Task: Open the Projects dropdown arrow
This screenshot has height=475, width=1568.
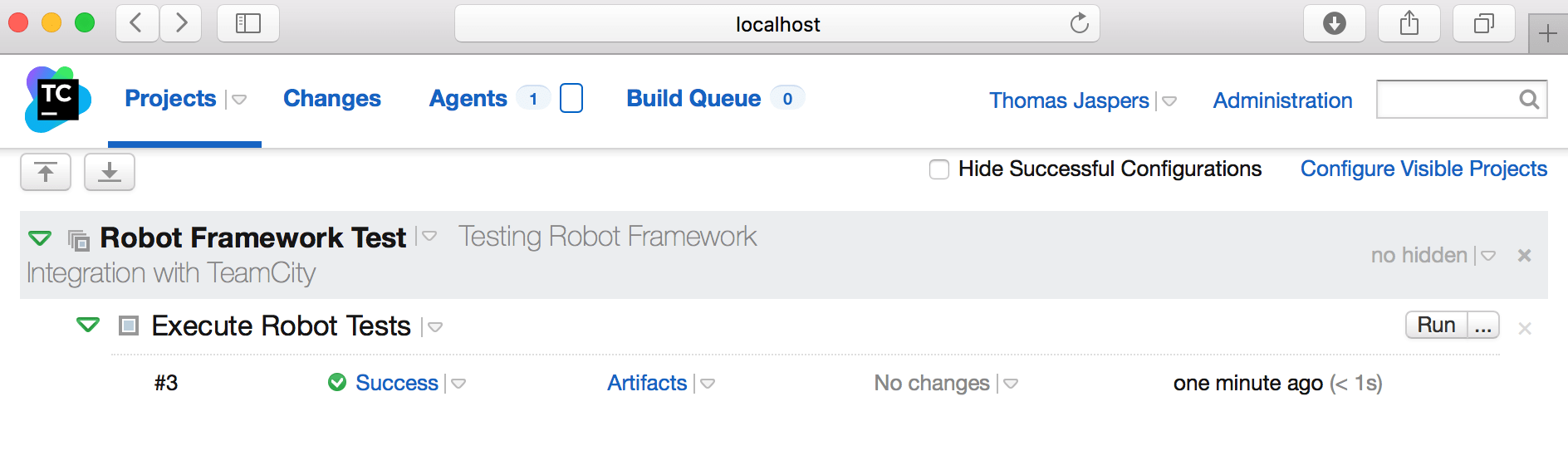Action: click(239, 100)
